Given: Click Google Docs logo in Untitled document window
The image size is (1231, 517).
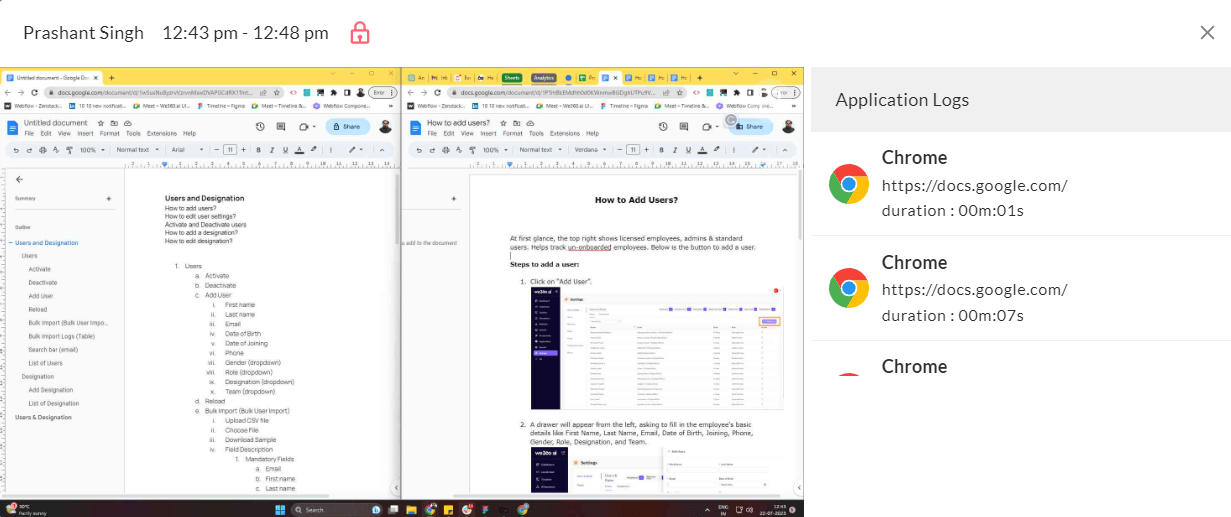Looking at the screenshot, I should pyautogui.click(x=12, y=128).
